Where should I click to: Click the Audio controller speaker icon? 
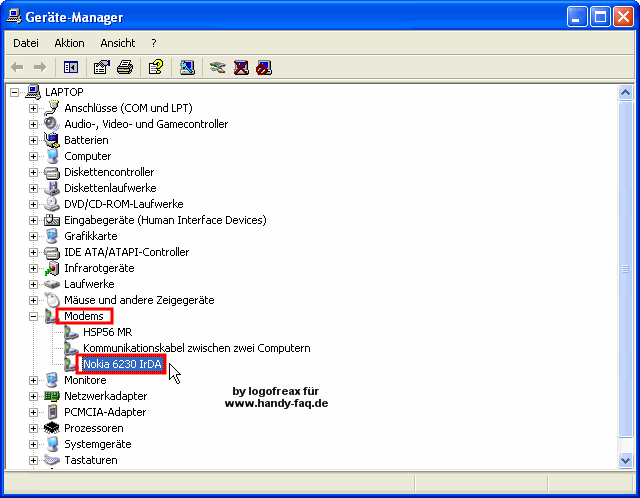click(x=52, y=124)
